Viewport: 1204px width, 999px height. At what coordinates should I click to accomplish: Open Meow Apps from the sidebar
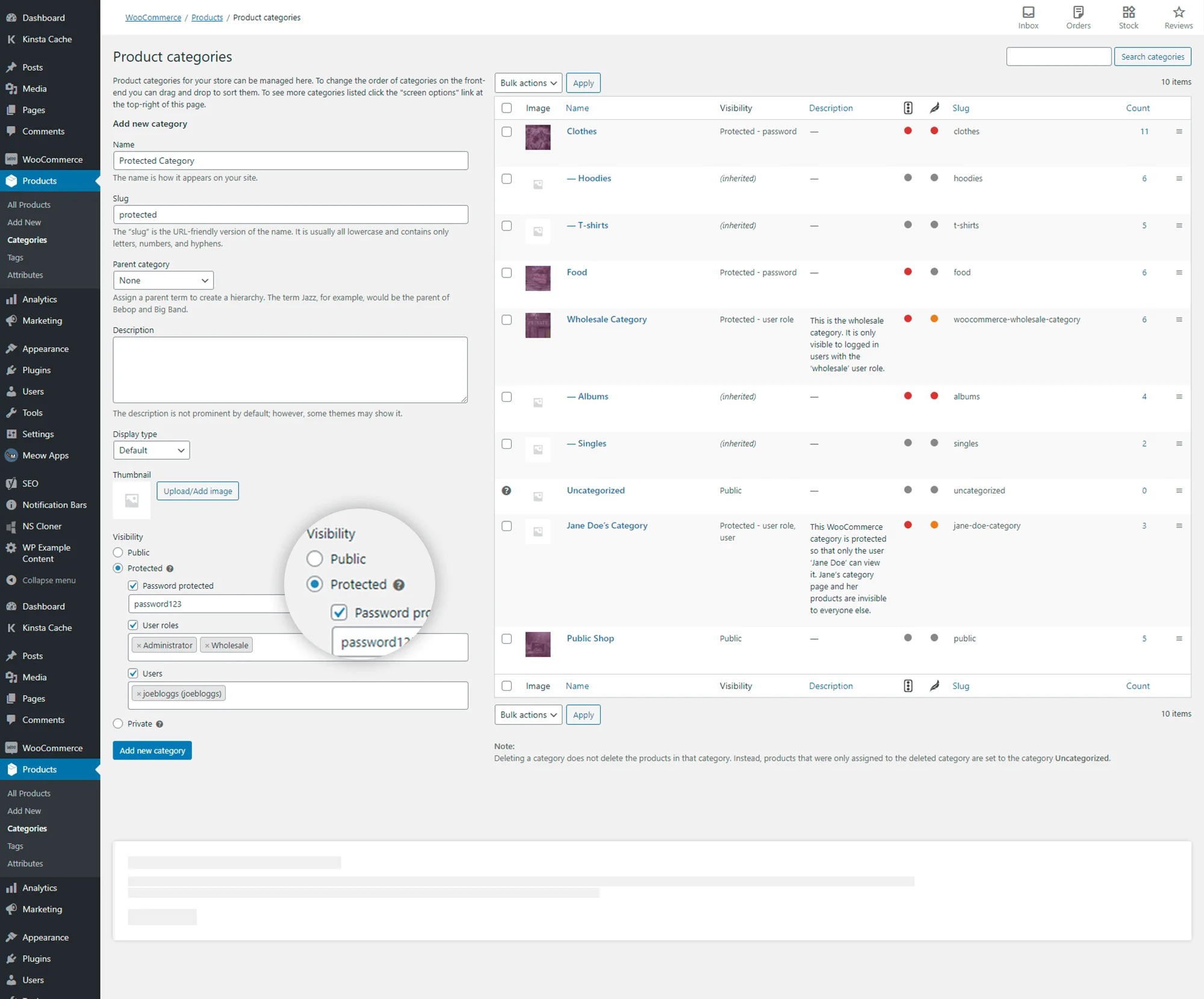pos(45,455)
